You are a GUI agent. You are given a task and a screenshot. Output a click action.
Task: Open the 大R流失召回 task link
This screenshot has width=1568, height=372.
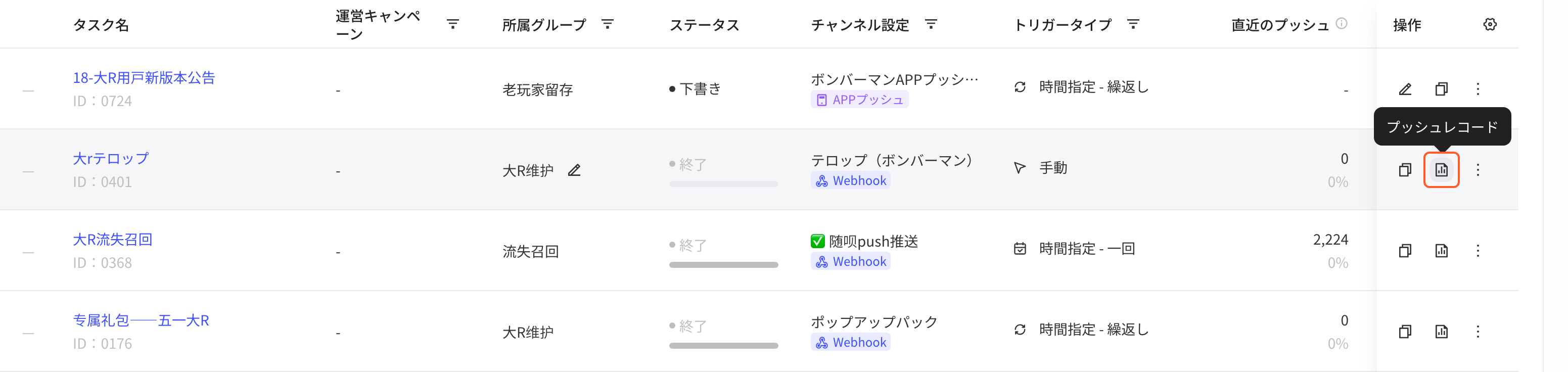click(113, 239)
